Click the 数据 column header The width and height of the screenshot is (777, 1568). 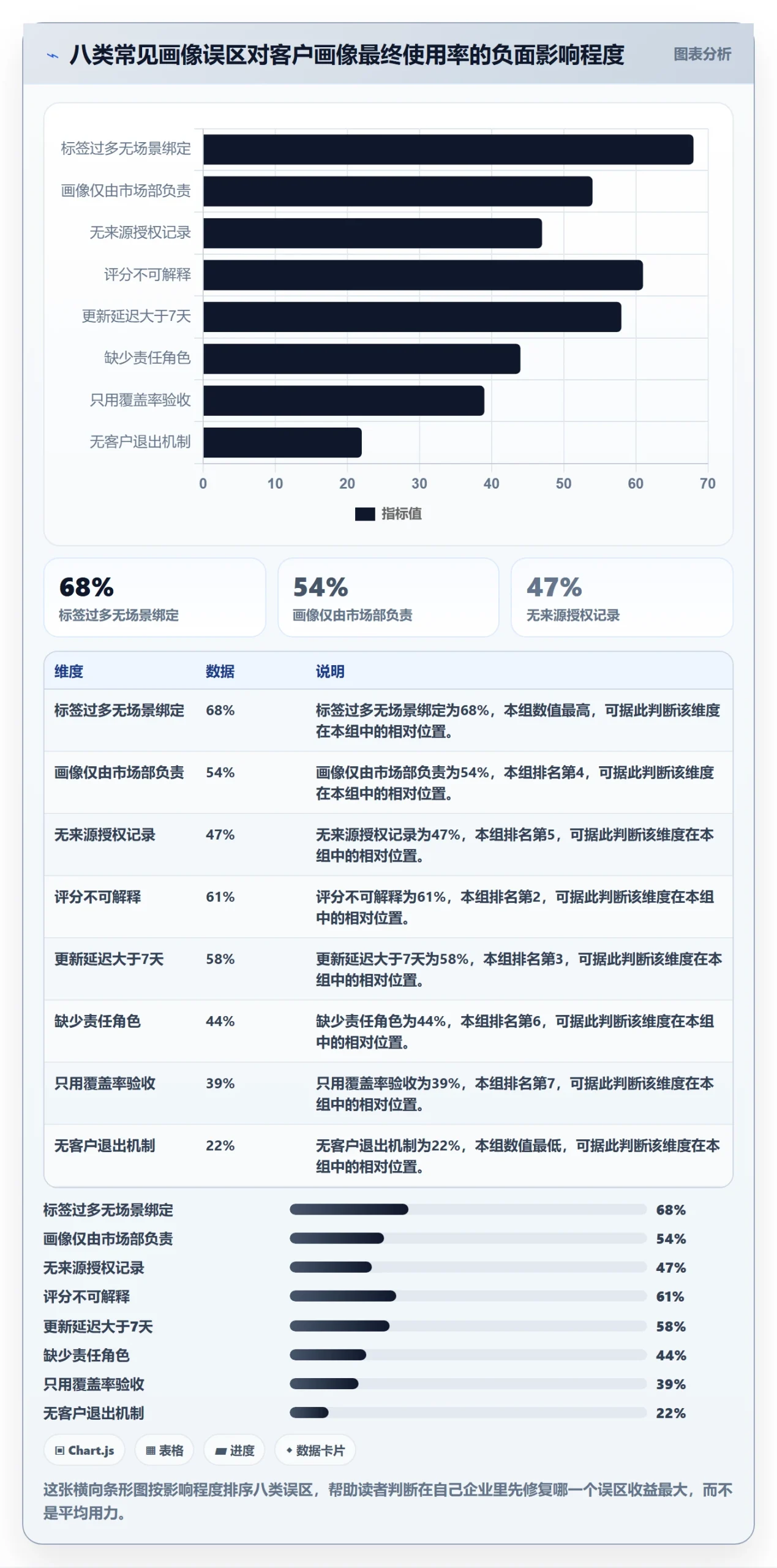click(x=220, y=671)
